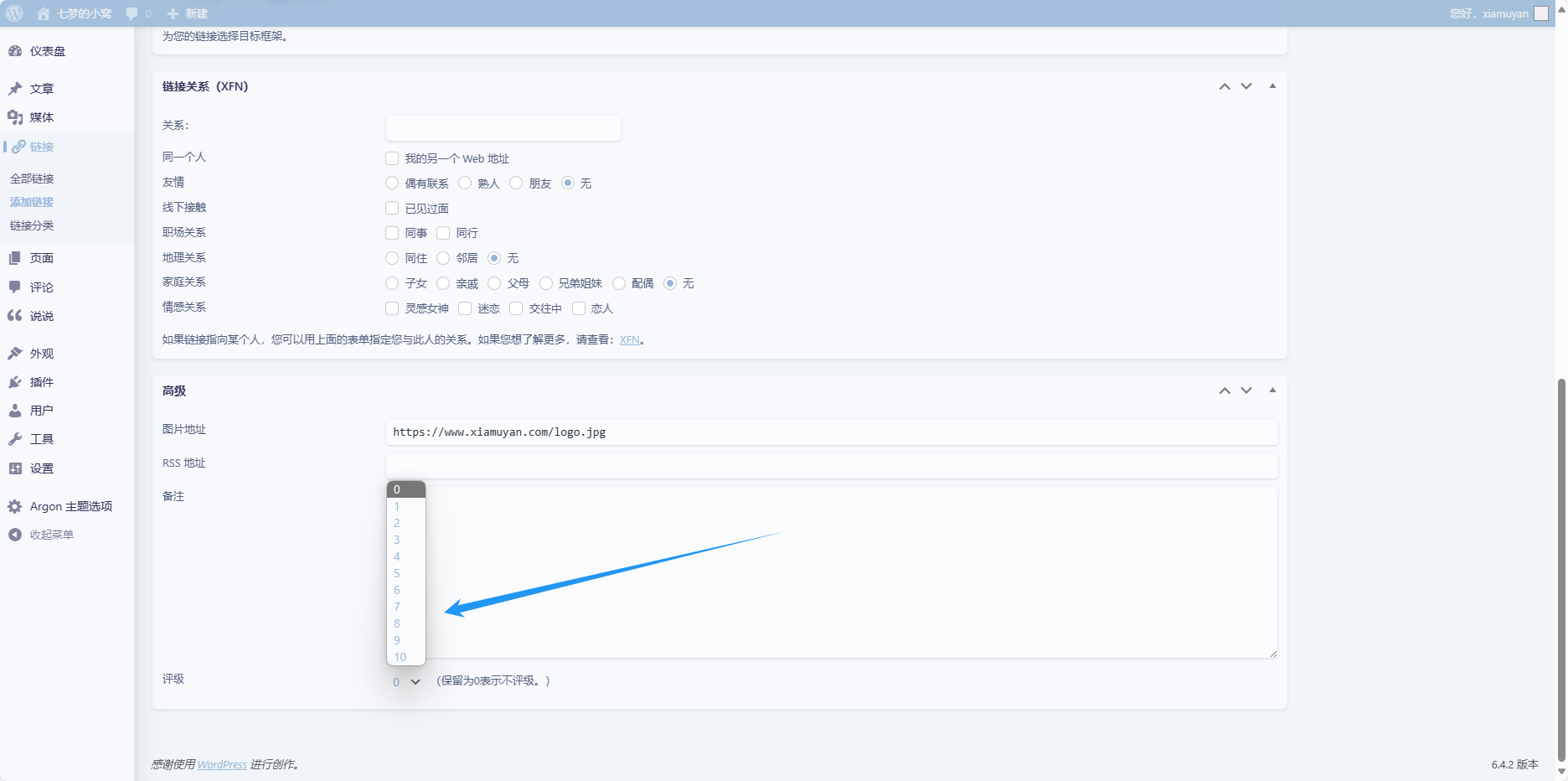Click the comment icon for 评论
1568x781 pixels.
15,287
